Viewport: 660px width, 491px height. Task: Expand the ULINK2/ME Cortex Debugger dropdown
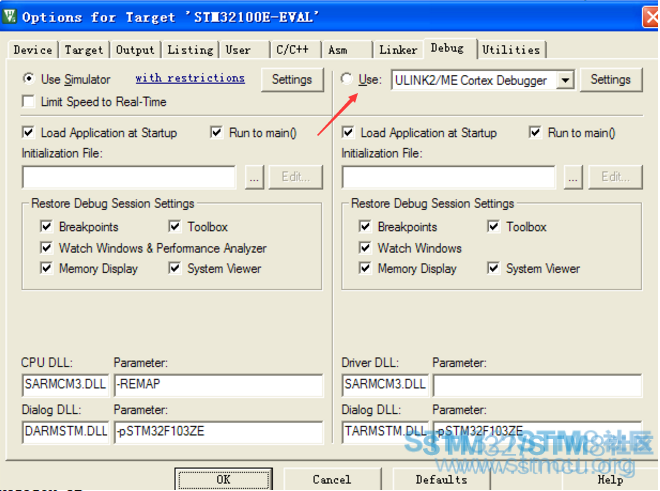[565, 80]
